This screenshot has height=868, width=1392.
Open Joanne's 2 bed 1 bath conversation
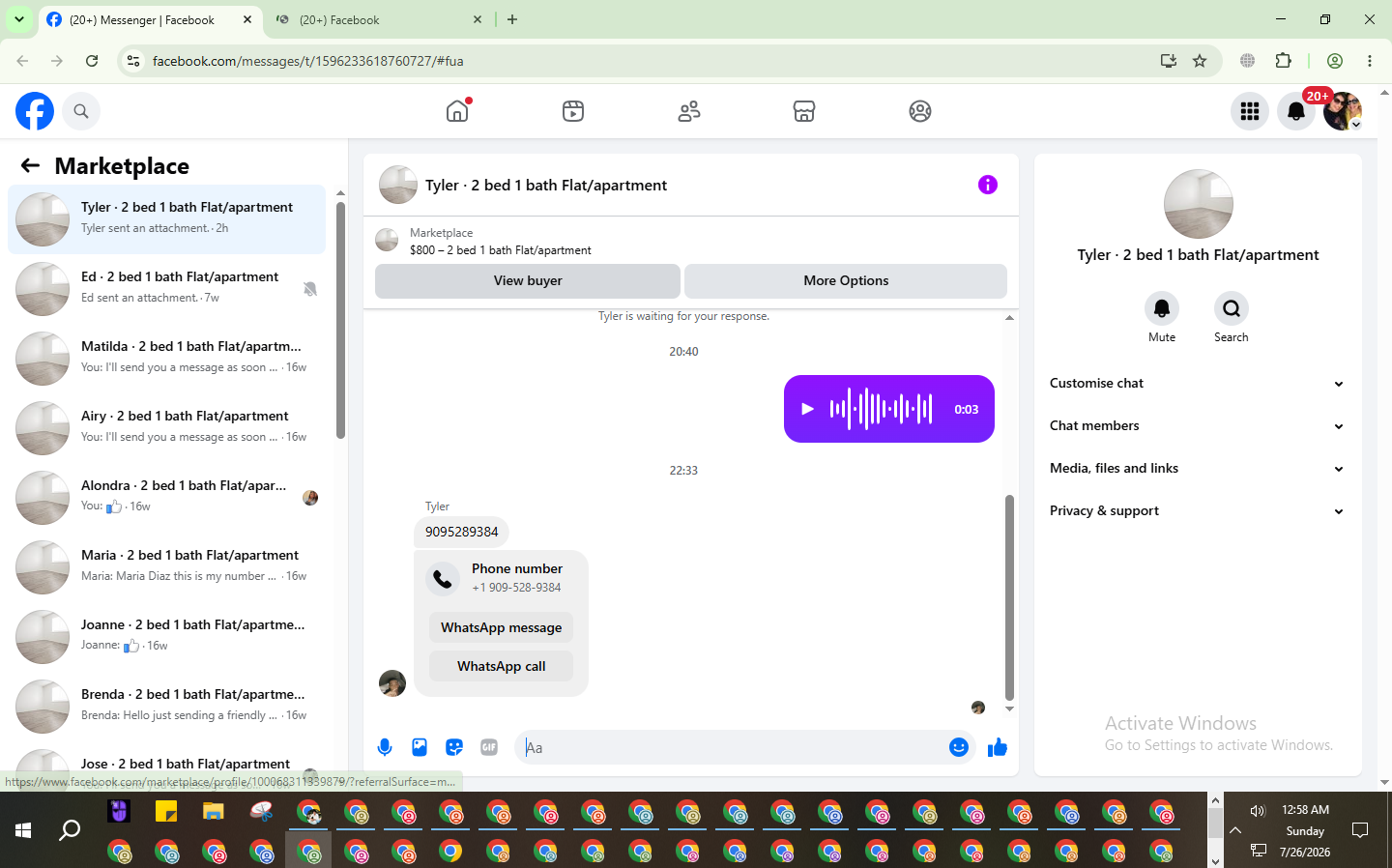click(167, 637)
